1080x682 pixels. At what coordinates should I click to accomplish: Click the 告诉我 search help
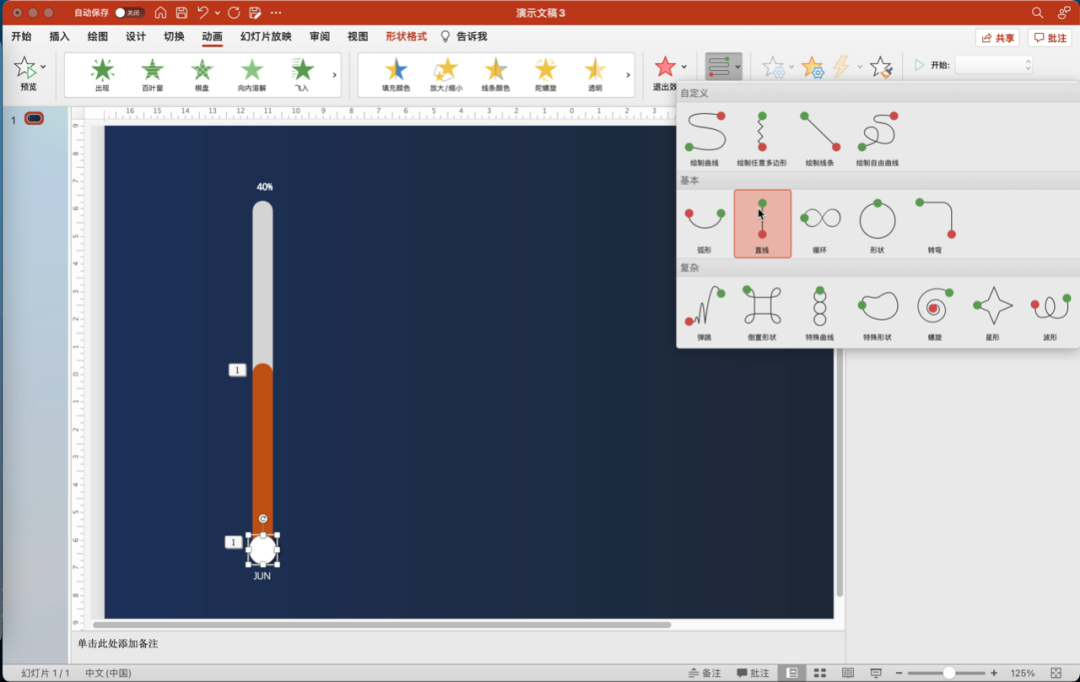point(464,37)
